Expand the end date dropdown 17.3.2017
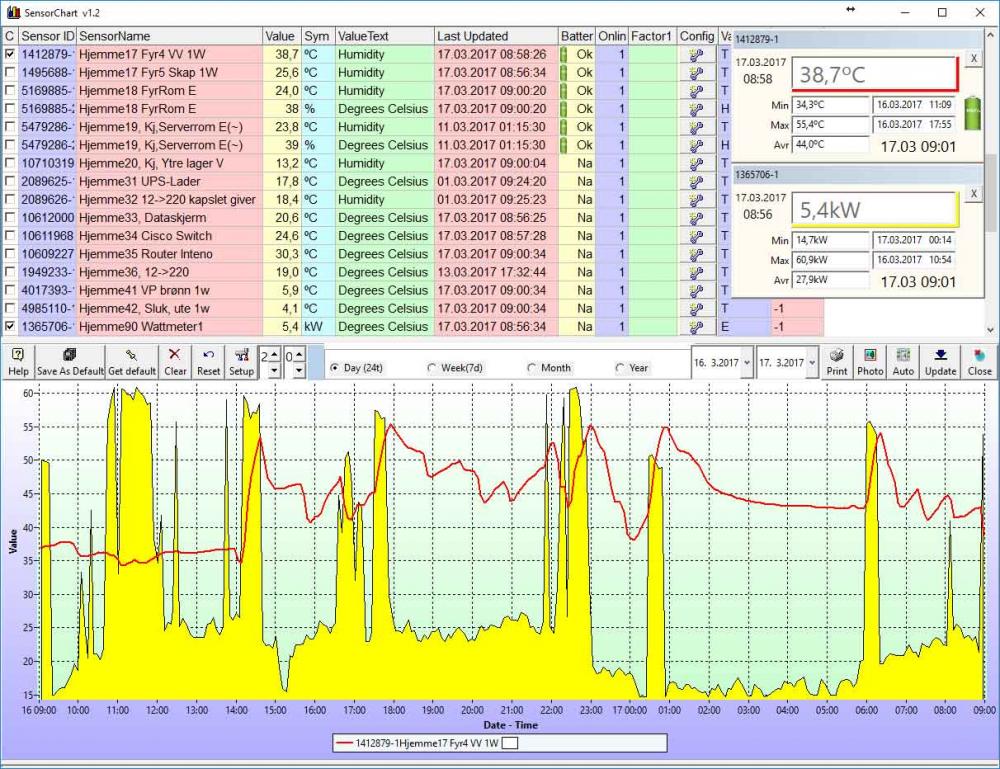 [810, 362]
